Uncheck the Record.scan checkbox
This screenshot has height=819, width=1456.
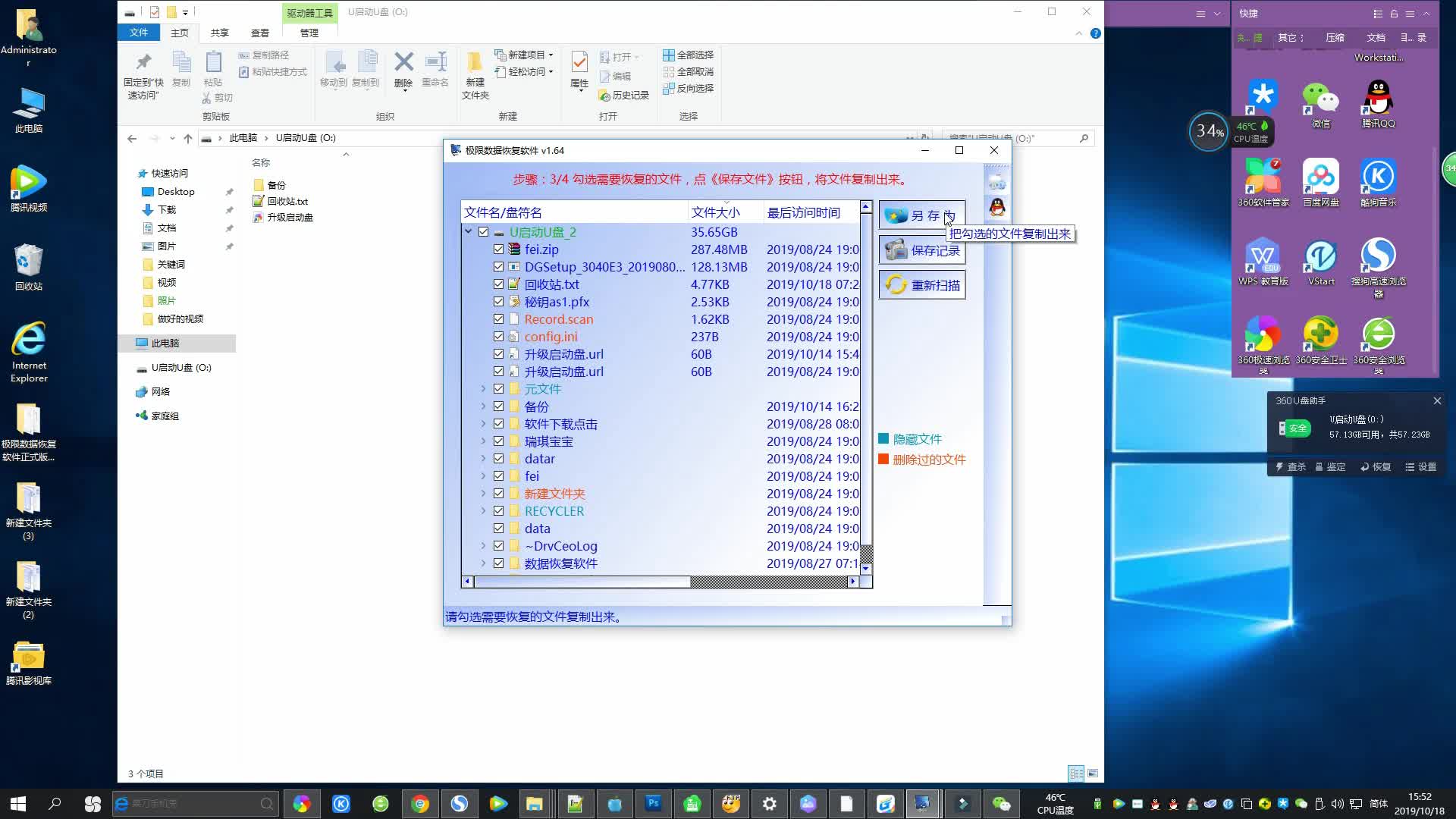coord(498,319)
